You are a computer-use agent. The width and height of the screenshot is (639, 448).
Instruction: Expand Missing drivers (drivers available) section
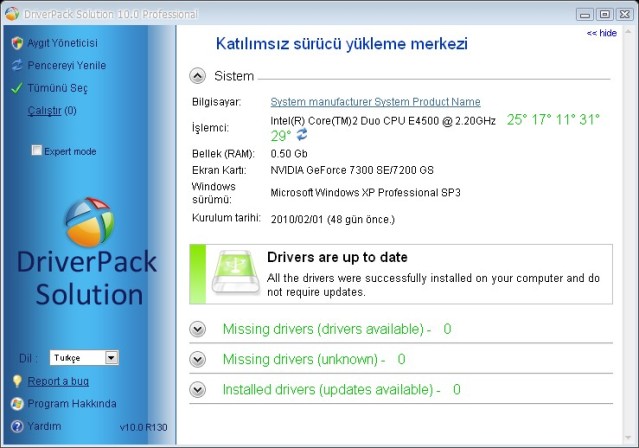pyautogui.click(x=198, y=329)
